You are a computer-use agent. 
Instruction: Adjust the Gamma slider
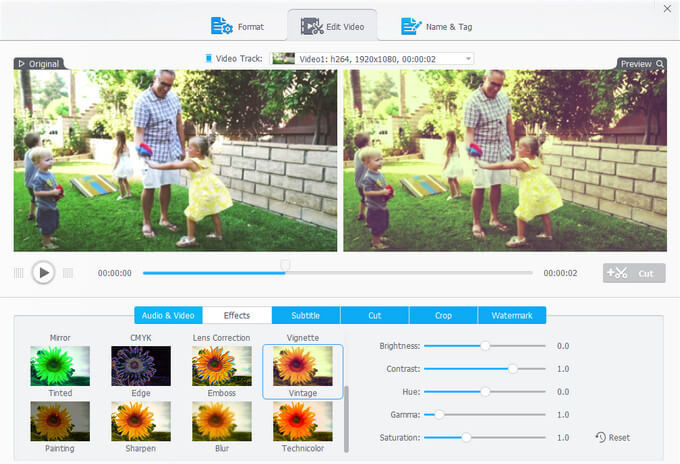(484, 415)
